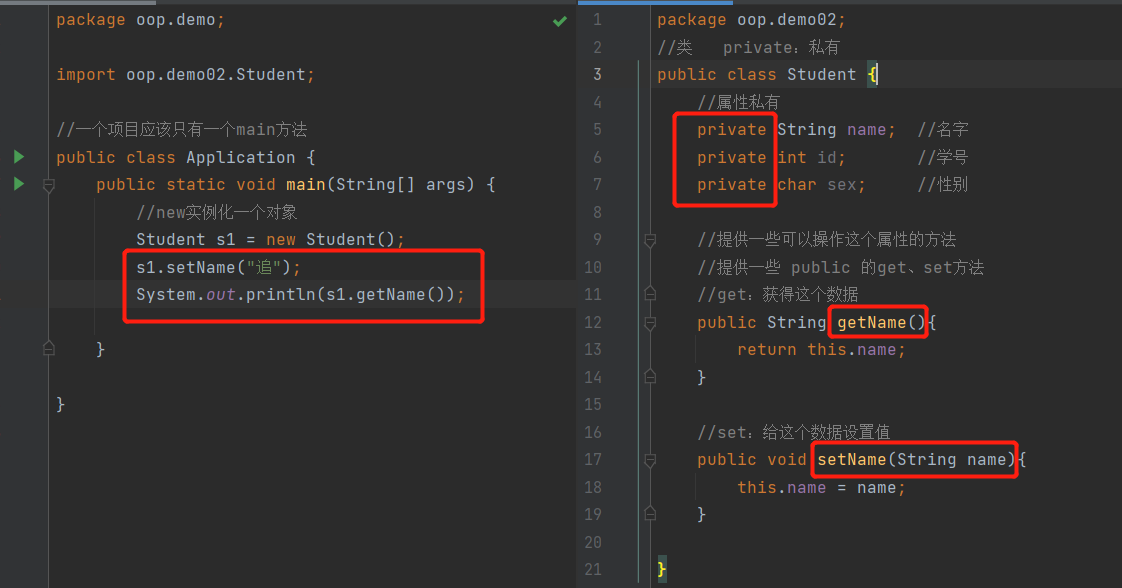Click line number 20 in right gutter
This screenshot has height=588, width=1122.
coord(593,542)
